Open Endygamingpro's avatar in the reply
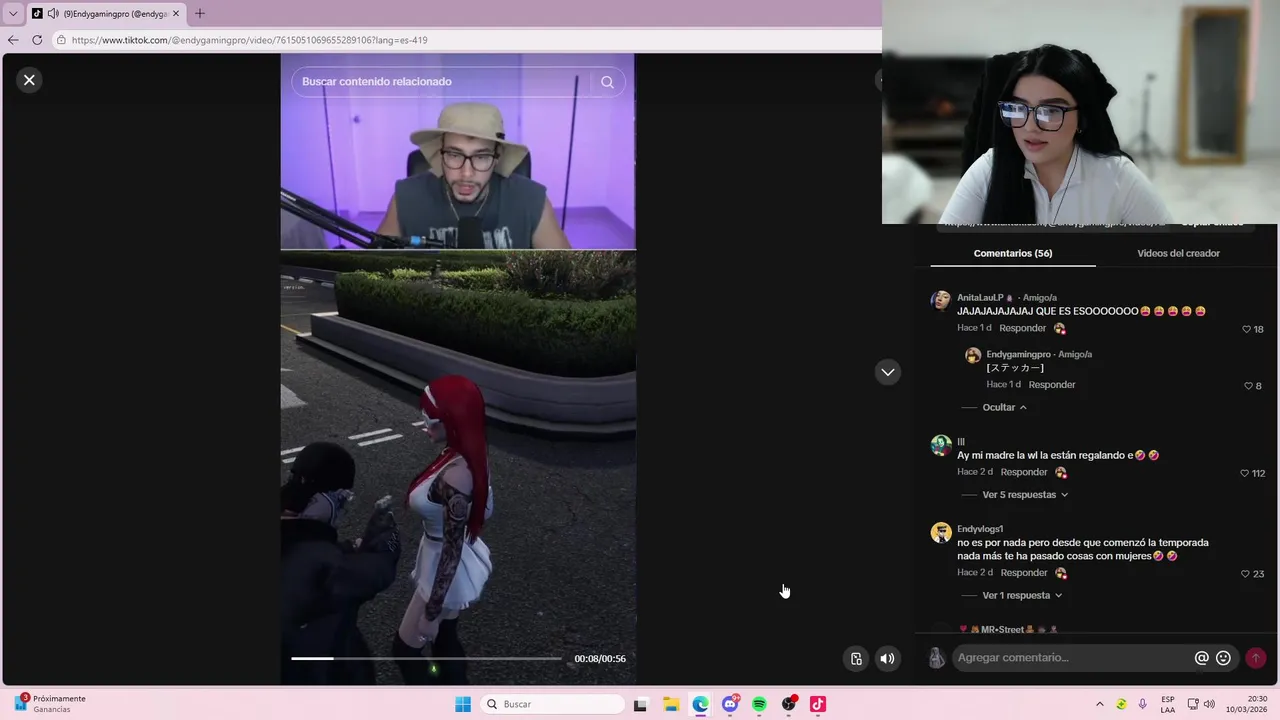The height and width of the screenshot is (720, 1280). [x=972, y=355]
